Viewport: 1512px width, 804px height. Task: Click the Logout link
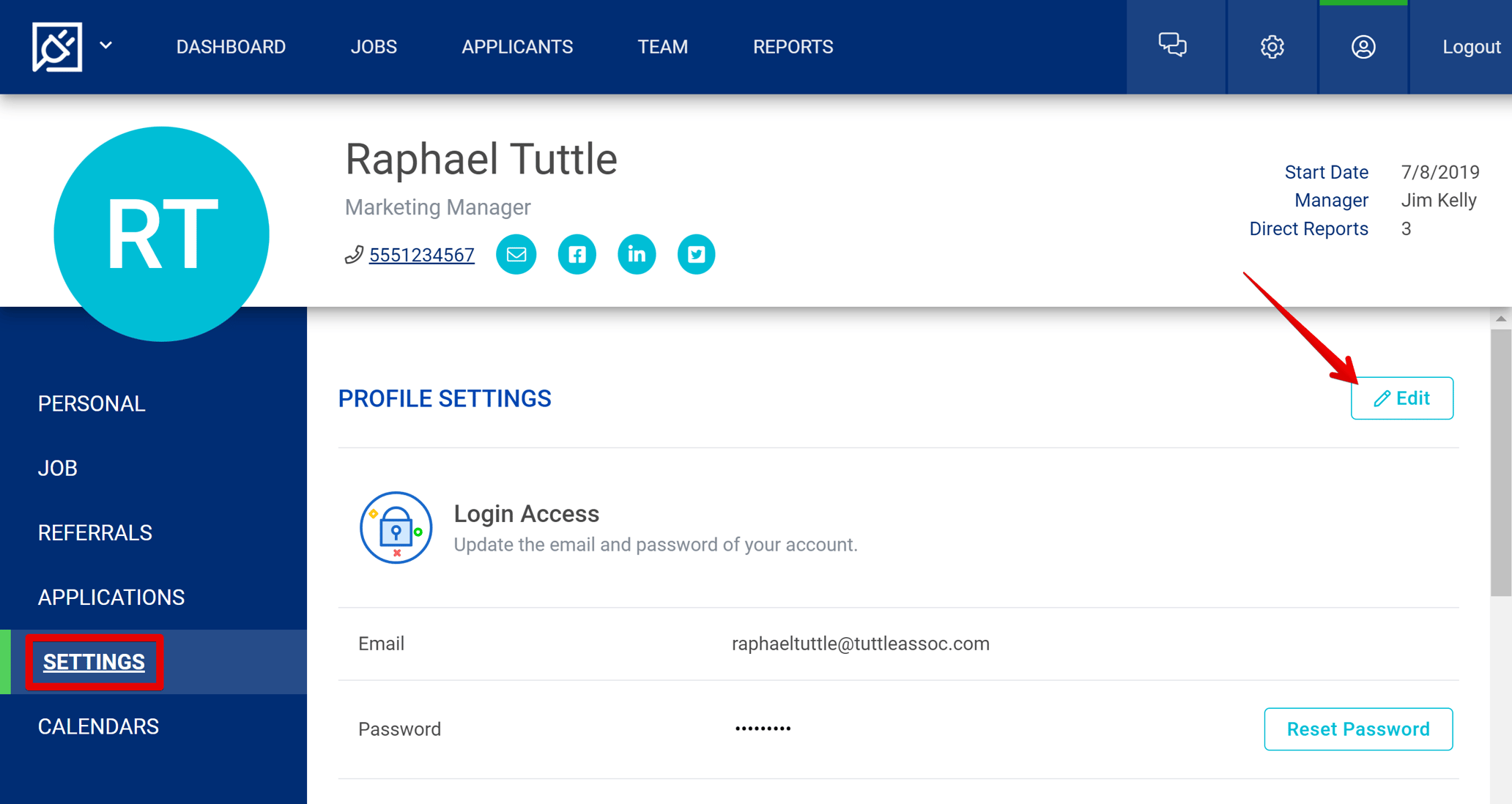1471,46
